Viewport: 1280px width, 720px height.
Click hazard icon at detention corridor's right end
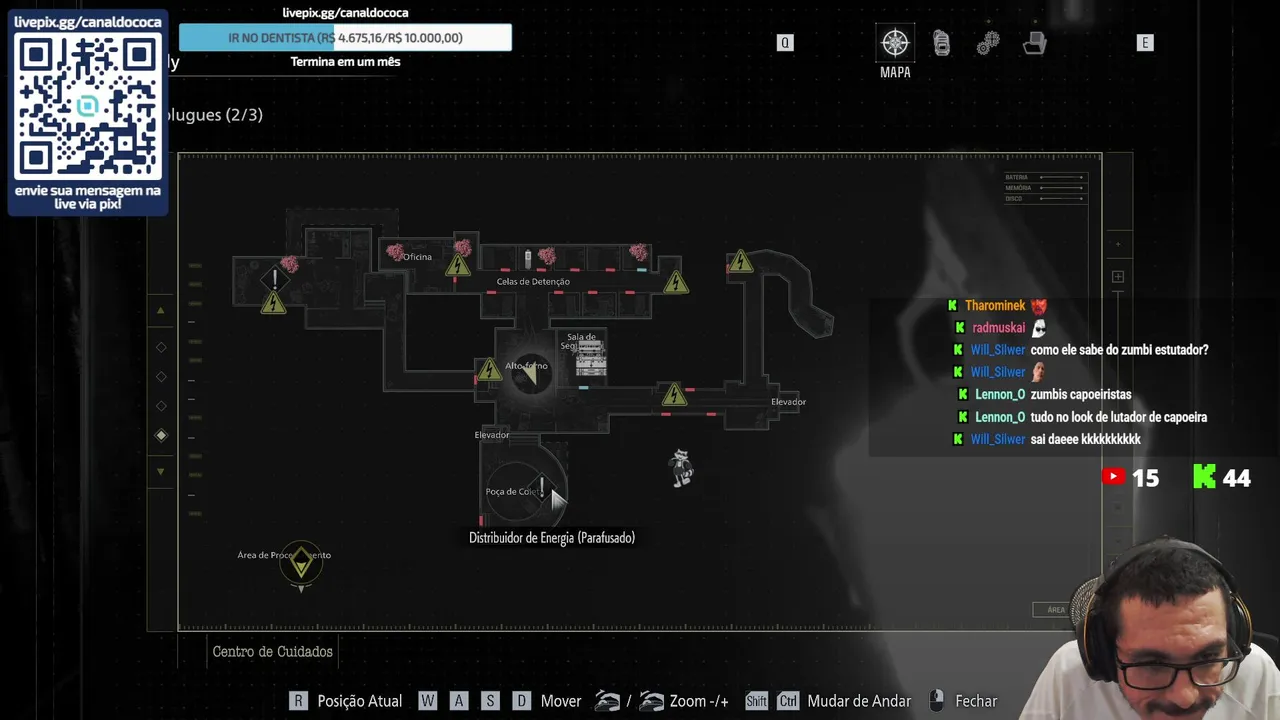tap(676, 283)
